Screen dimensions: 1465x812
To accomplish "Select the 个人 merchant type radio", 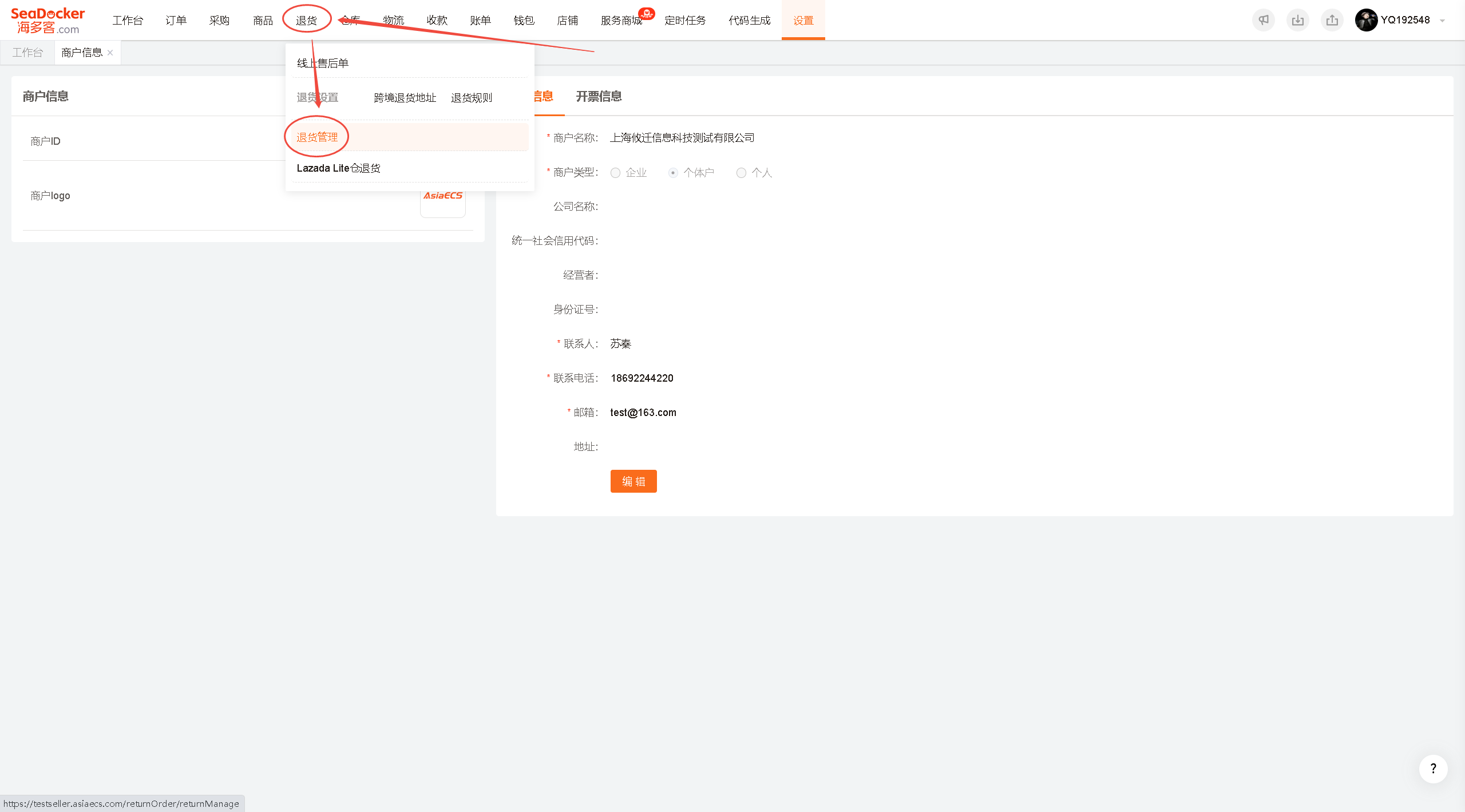I will [741, 173].
